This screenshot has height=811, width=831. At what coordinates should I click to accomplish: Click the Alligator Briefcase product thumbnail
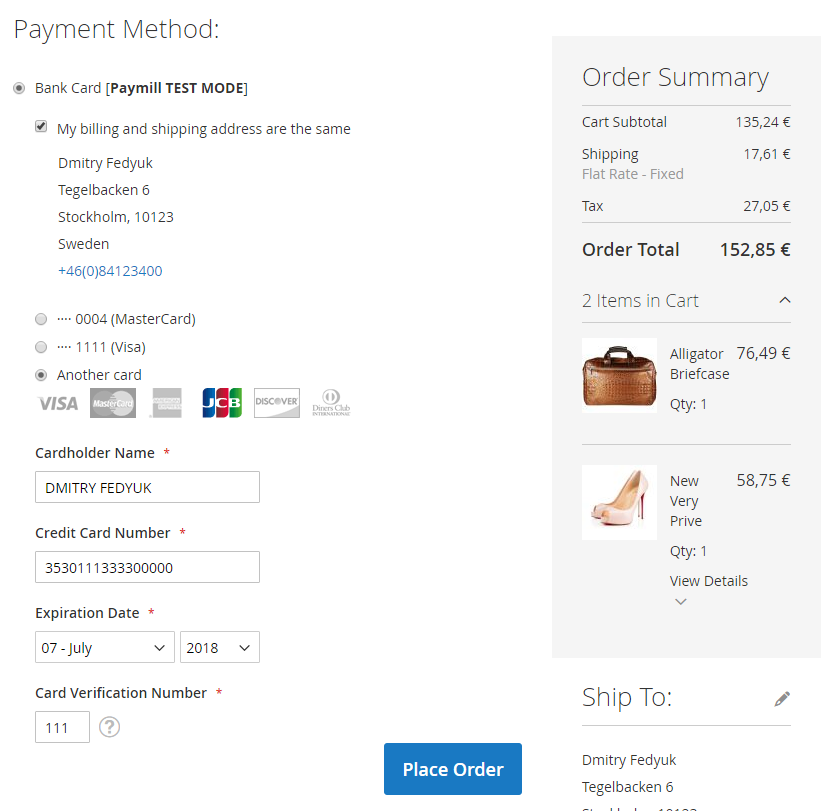(620, 376)
